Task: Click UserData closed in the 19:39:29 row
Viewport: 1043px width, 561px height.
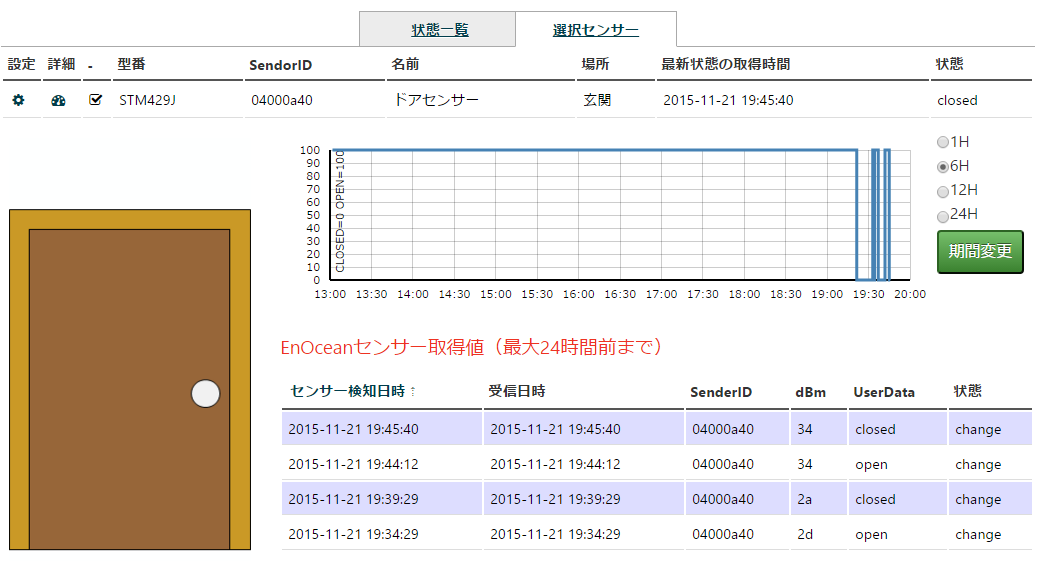Action: click(x=875, y=499)
